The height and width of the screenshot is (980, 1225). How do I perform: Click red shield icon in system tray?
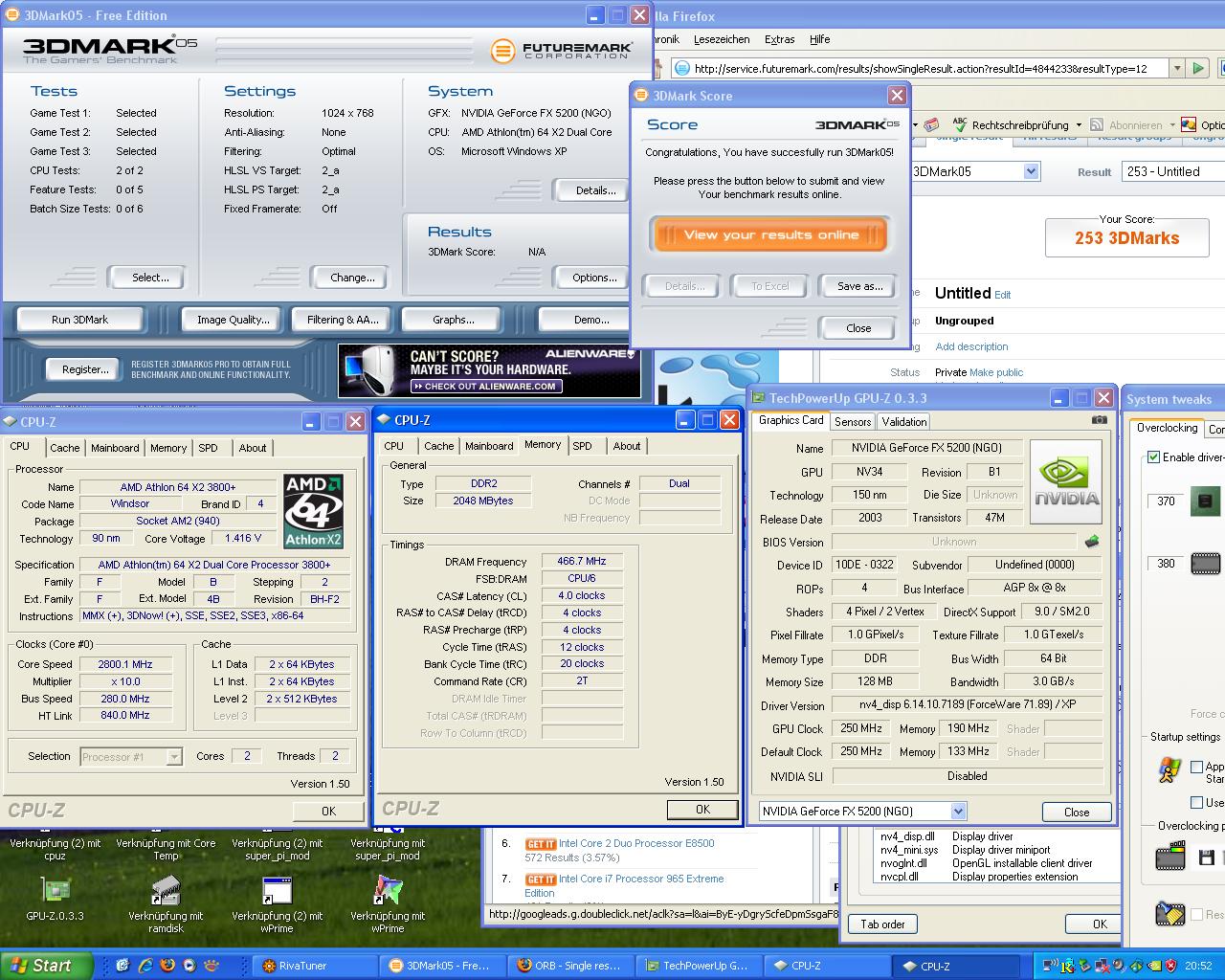point(1170,966)
